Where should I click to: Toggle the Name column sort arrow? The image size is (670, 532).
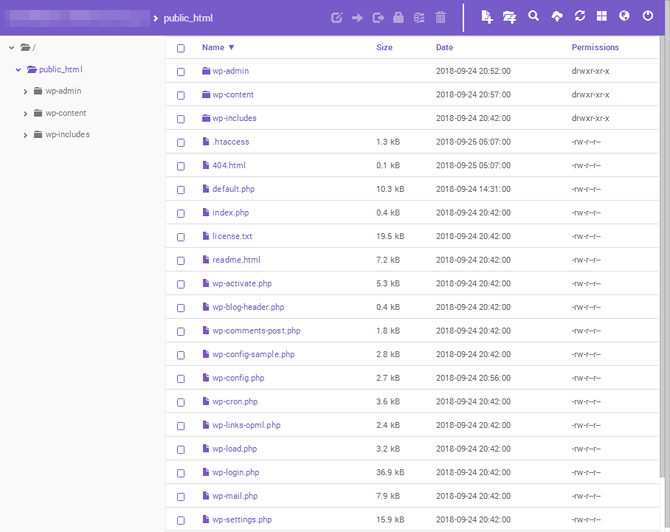(231, 47)
